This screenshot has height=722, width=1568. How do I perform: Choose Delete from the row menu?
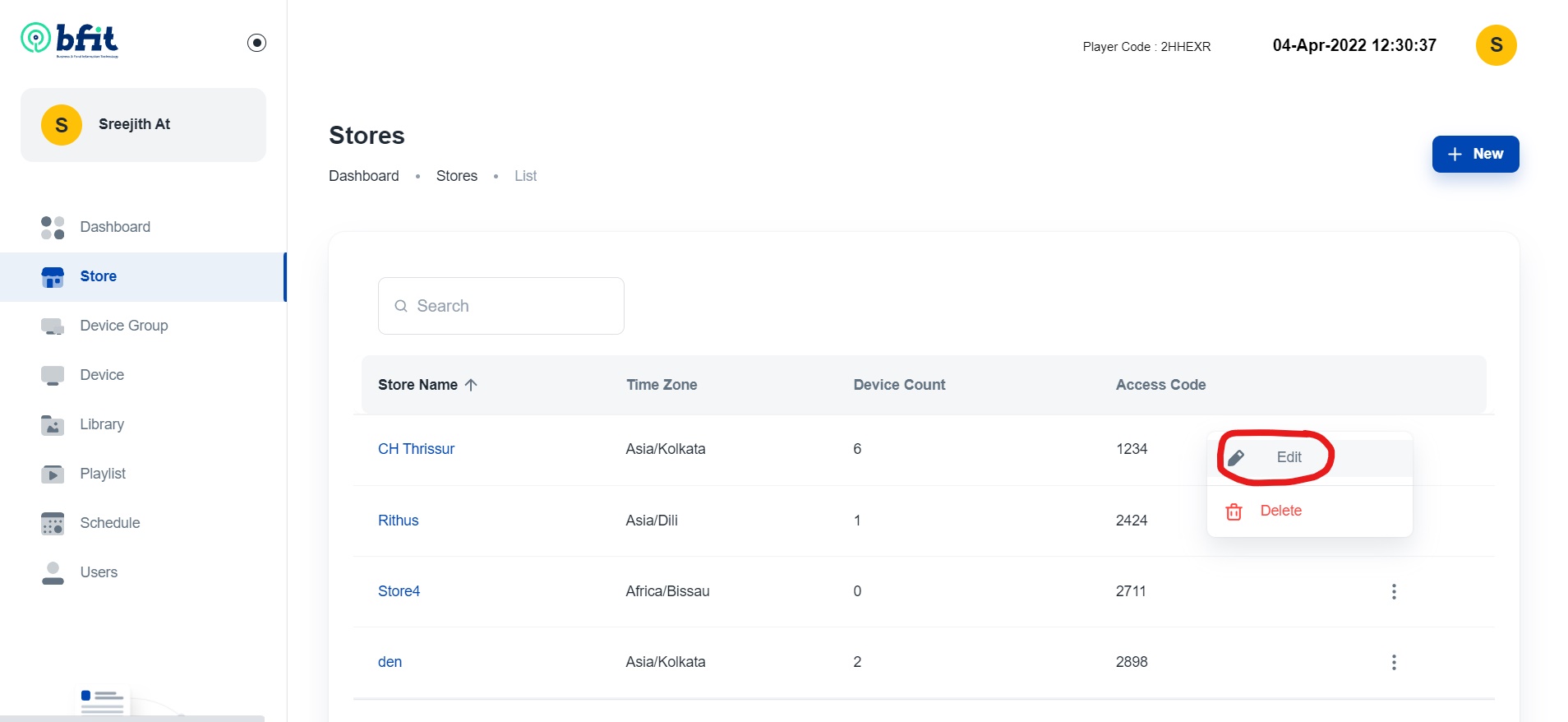[x=1310, y=511]
